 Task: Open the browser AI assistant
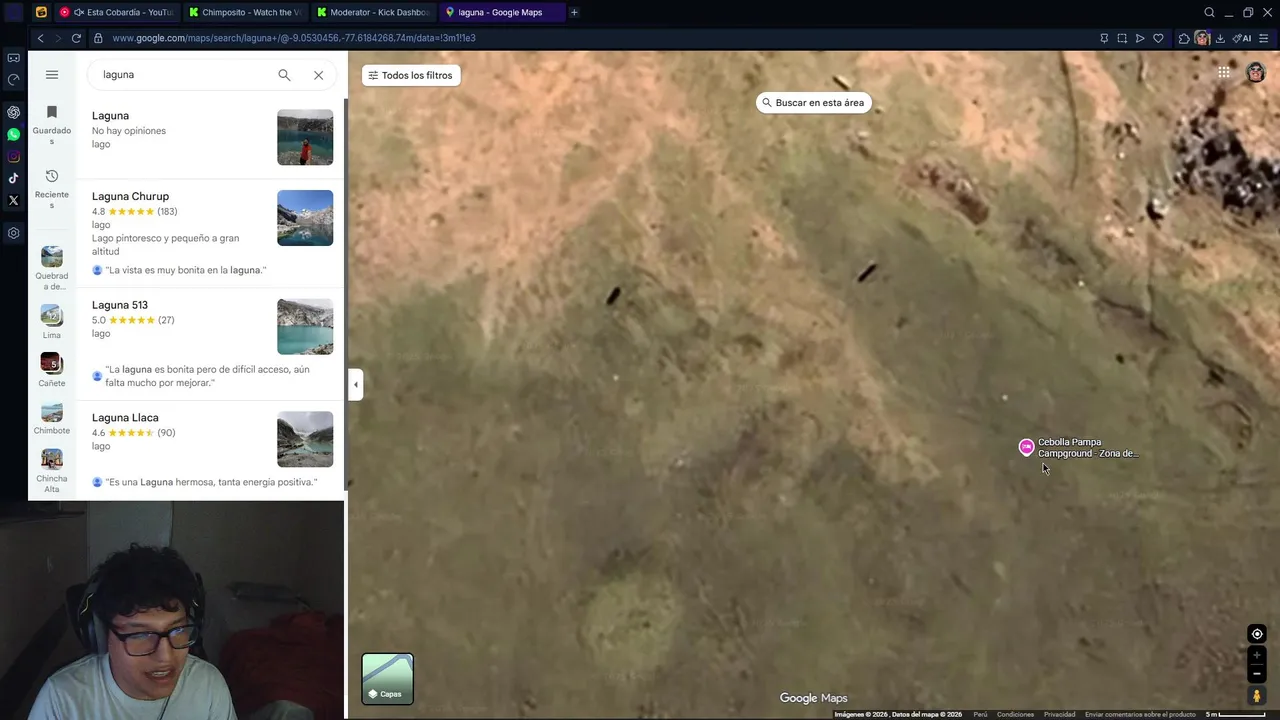[x=1243, y=38]
